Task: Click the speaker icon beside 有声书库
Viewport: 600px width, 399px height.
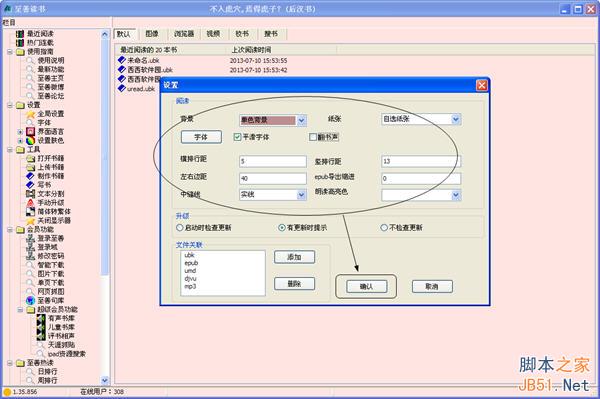Action: pyautogui.click(x=41, y=318)
